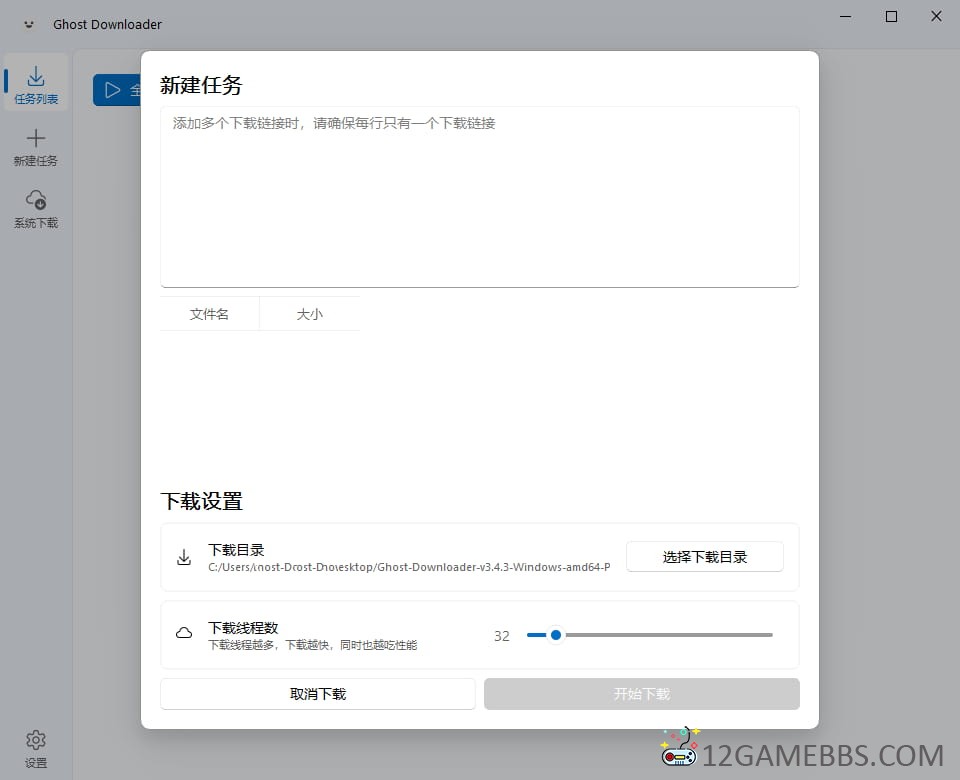Open 设置 gear icon at bottom left

pos(36,740)
